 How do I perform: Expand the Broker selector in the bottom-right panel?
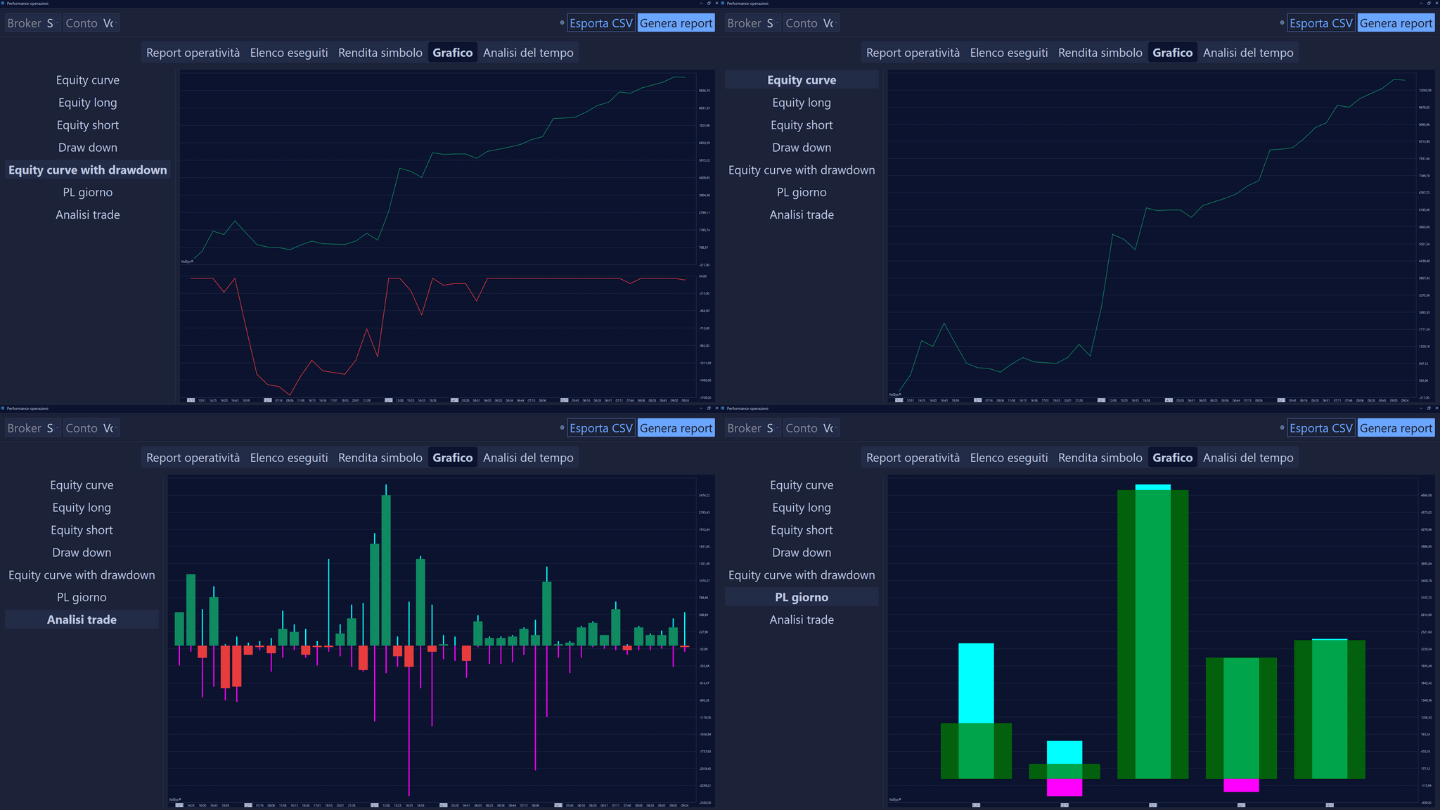[751, 427]
